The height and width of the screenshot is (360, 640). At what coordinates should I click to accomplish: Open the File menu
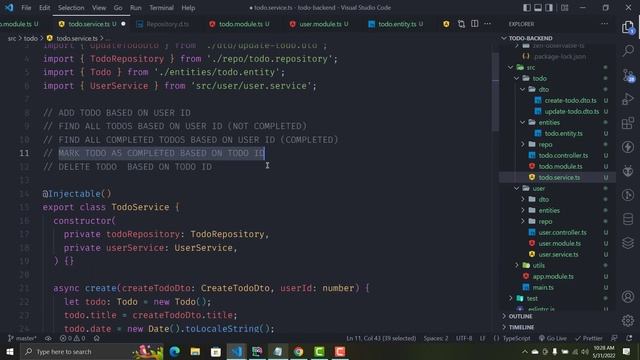click(x=26, y=8)
